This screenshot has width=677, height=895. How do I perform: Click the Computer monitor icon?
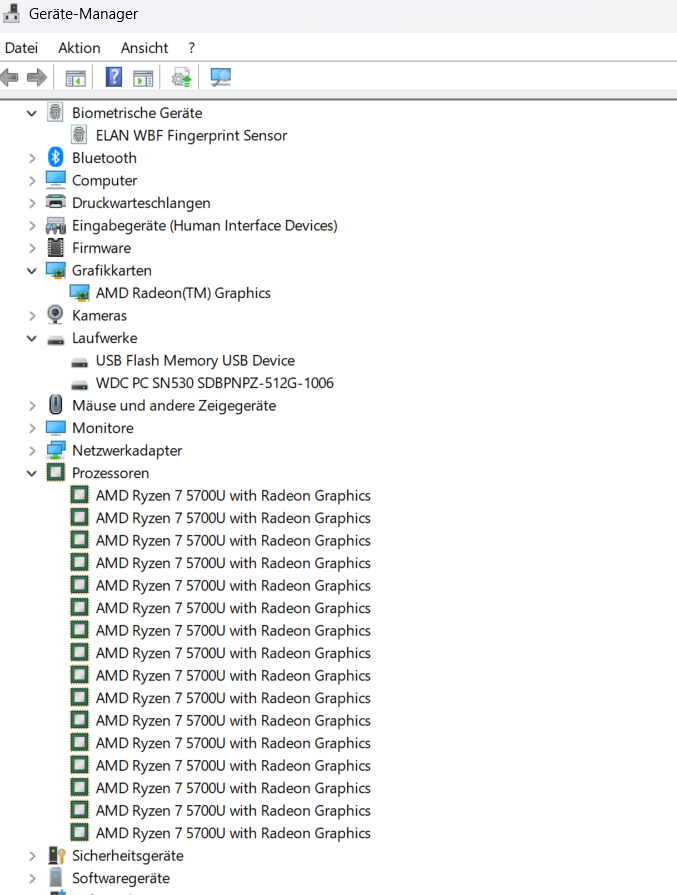55,180
